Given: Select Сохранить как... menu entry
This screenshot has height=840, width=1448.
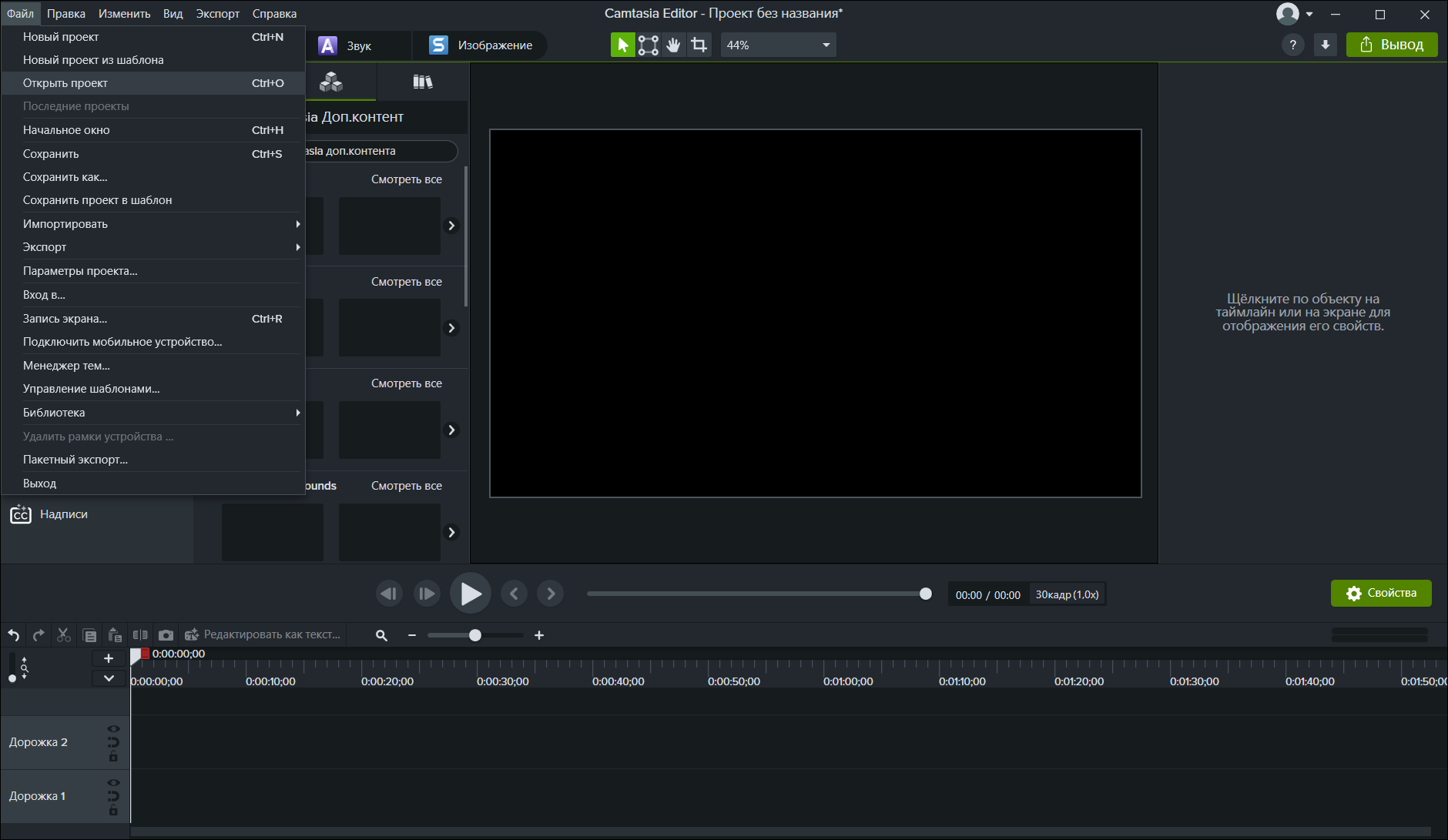Looking at the screenshot, I should [65, 177].
